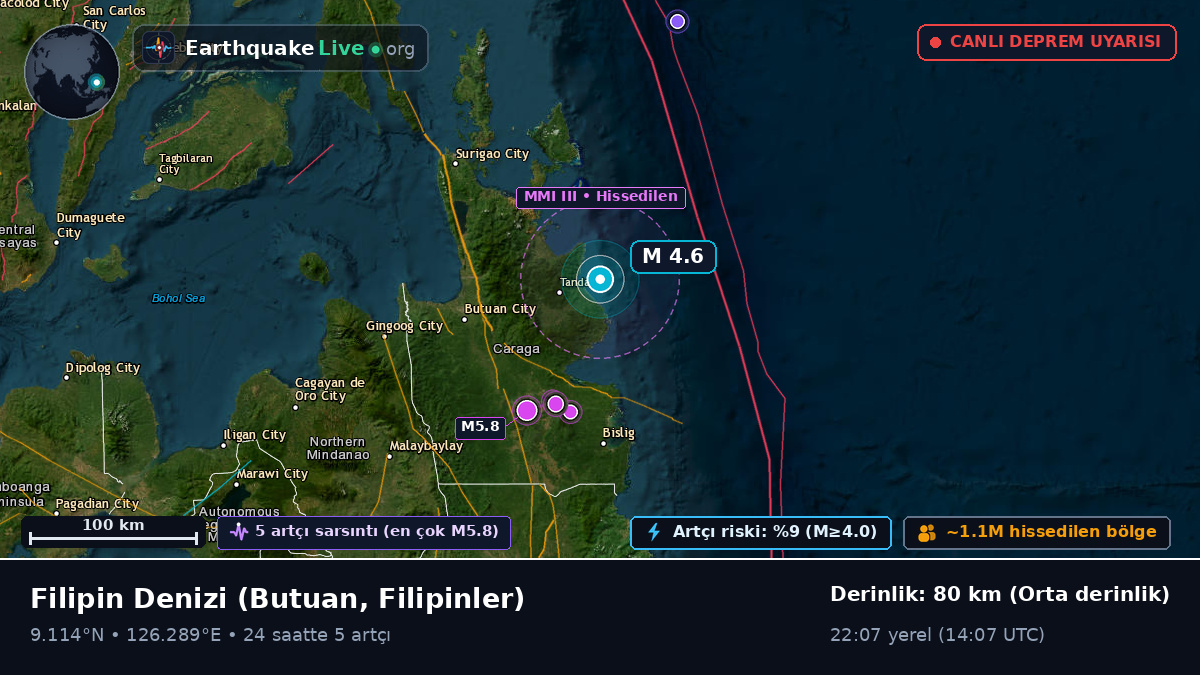Click the Butuan City map label
The image size is (1200, 675).
click(500, 309)
